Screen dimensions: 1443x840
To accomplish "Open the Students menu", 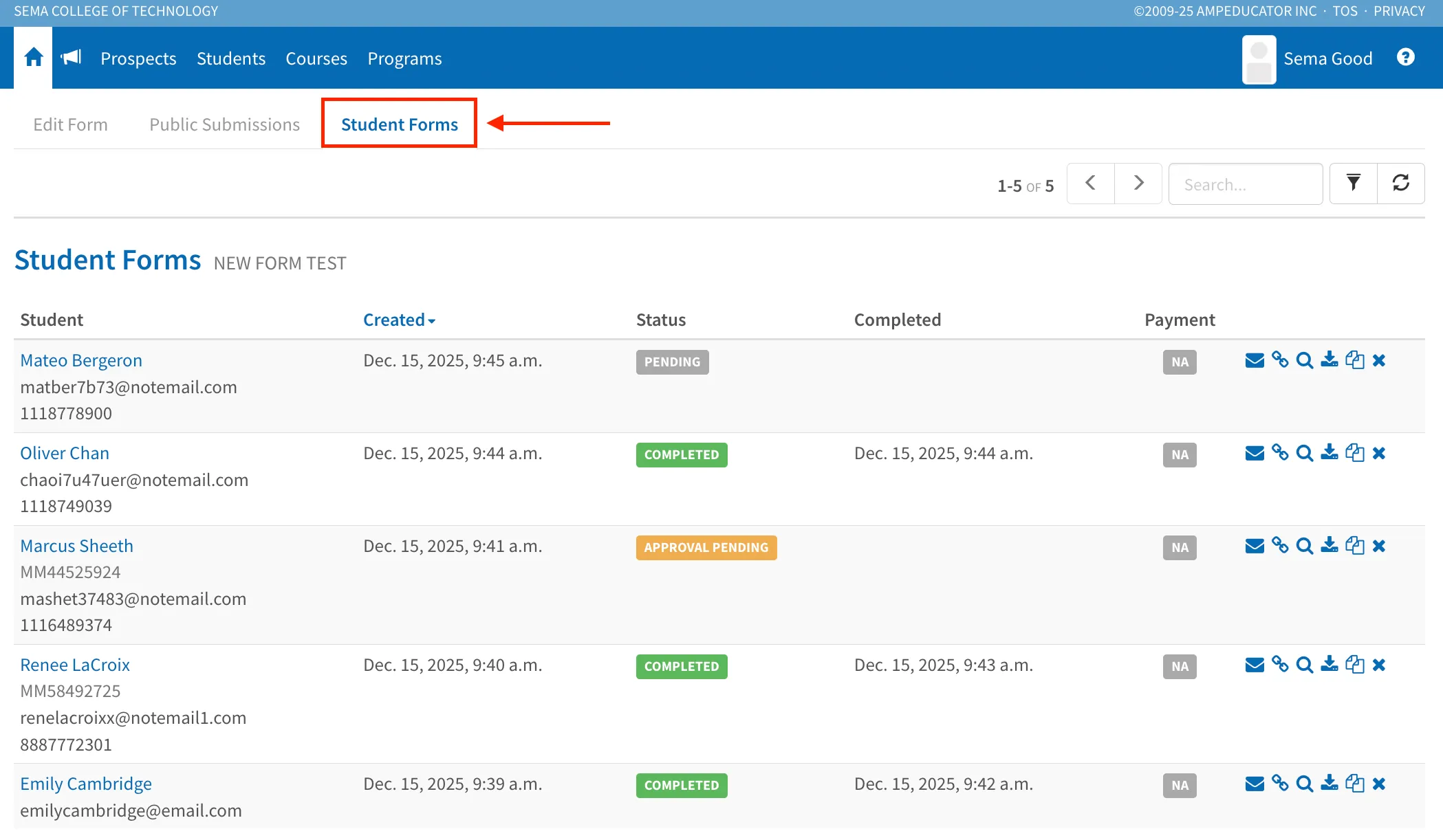I will pos(231,58).
